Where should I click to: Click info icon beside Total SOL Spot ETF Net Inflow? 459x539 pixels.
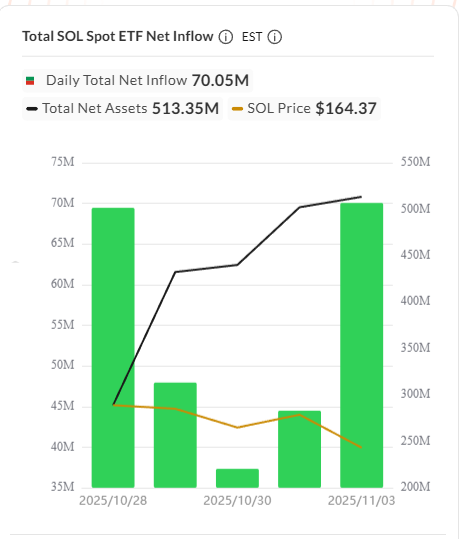click(x=226, y=37)
